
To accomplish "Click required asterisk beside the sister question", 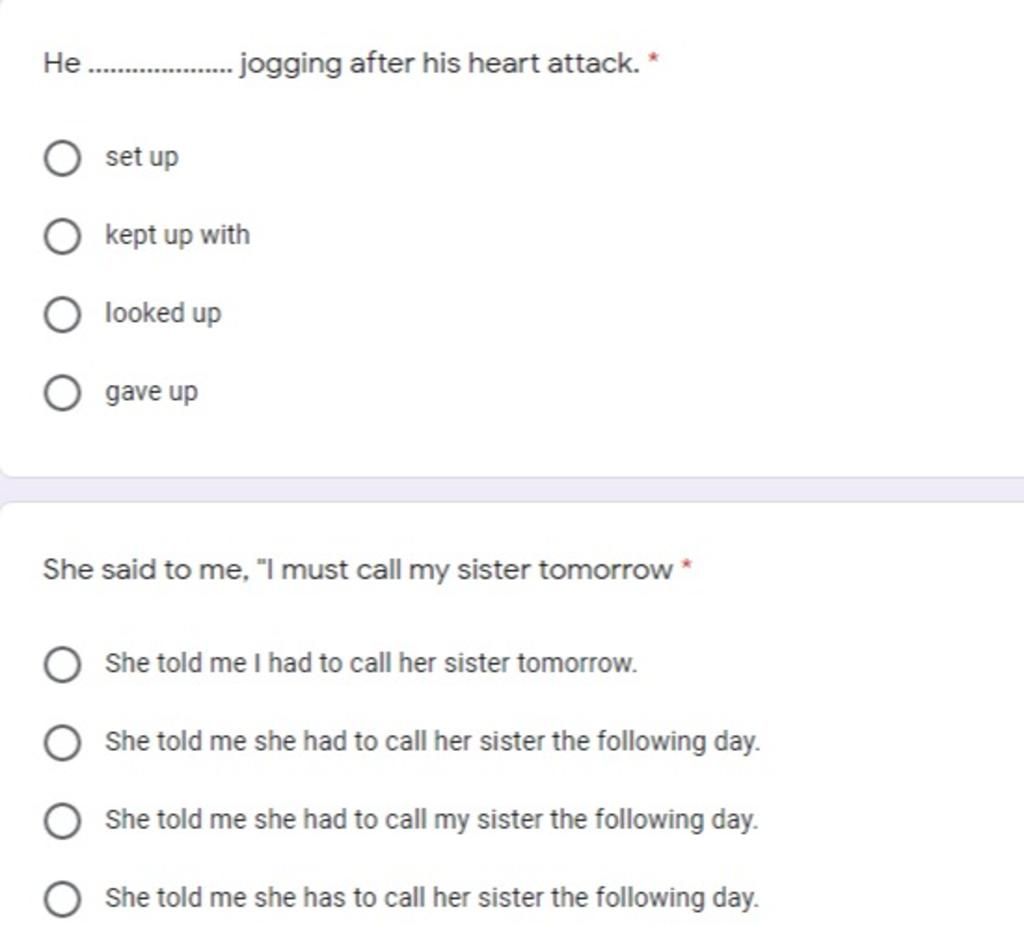I will 686,565.
